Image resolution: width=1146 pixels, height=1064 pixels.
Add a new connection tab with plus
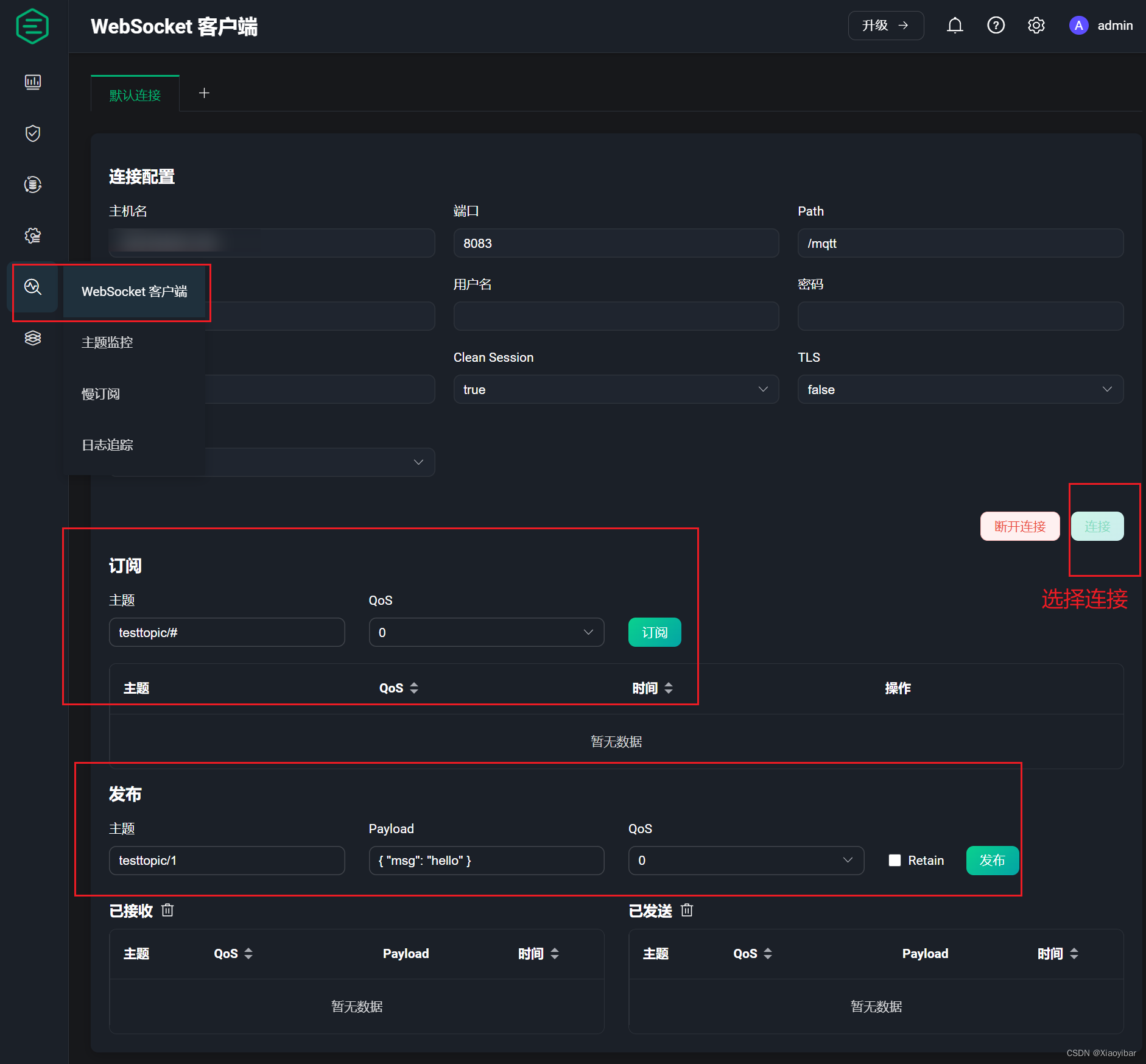pyautogui.click(x=204, y=93)
